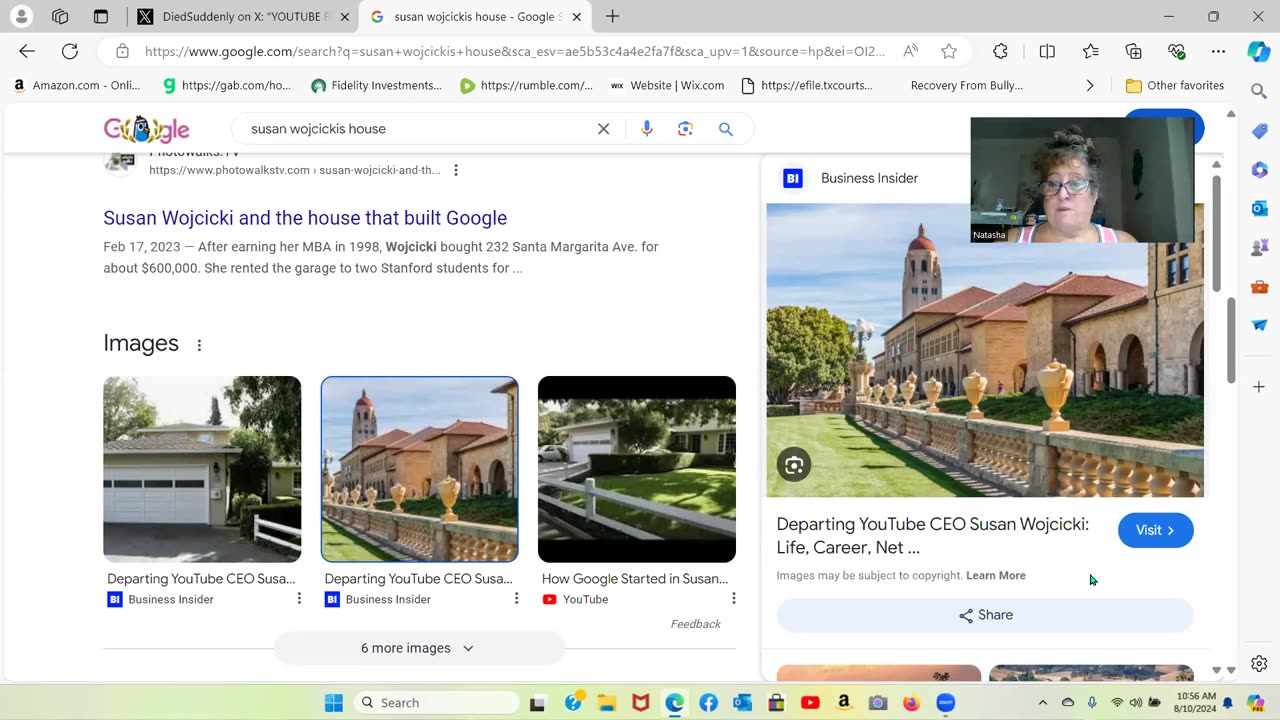
Task: Open the Edge sidebar search icon
Action: (x=1259, y=91)
